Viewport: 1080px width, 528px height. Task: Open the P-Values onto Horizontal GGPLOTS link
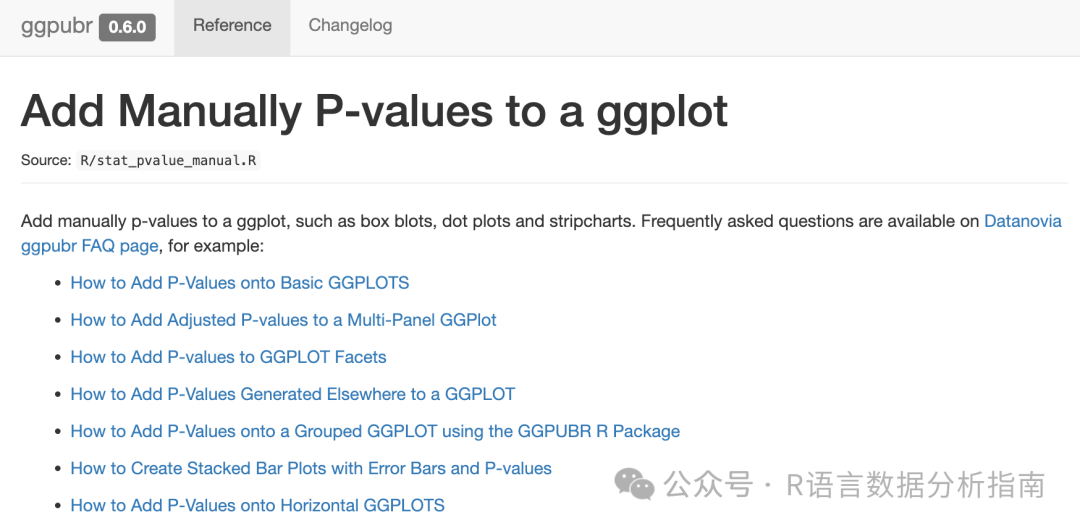coord(257,505)
